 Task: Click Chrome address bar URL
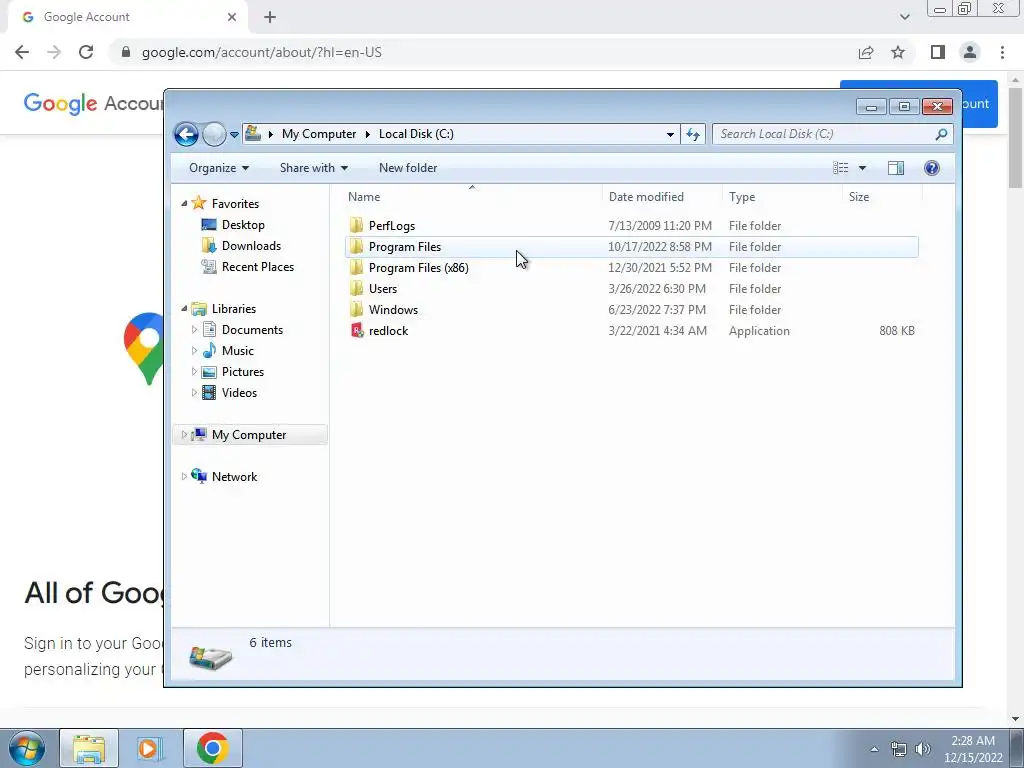pos(262,52)
